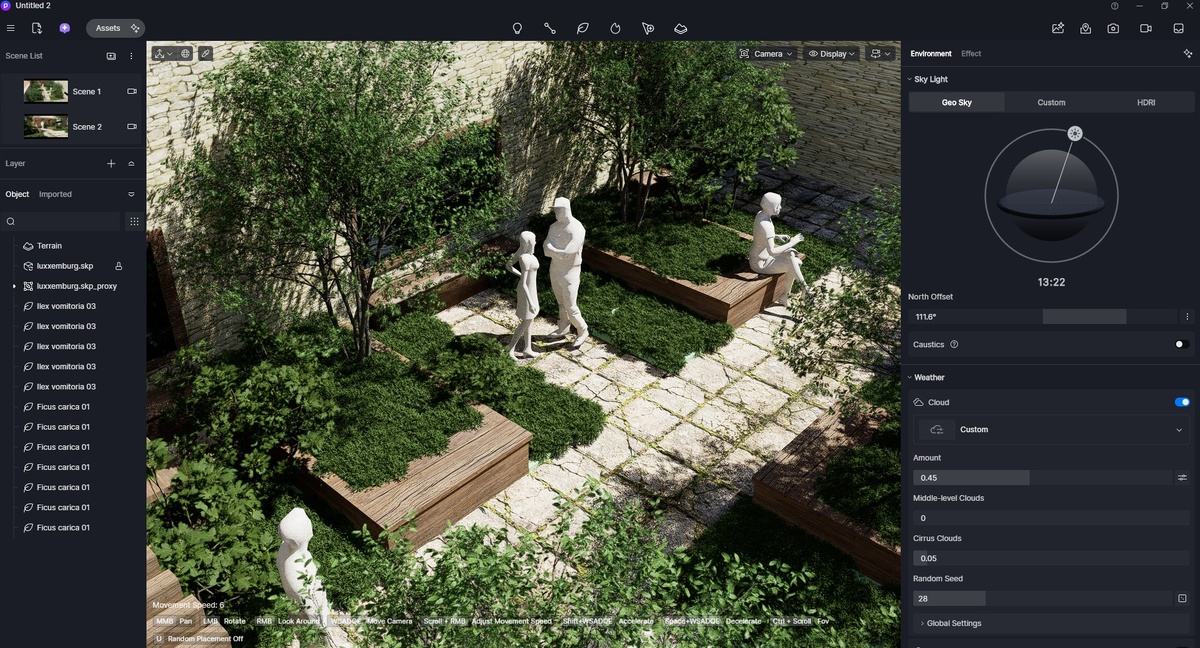Click the Middle-level Clouds value field

click(1051, 518)
